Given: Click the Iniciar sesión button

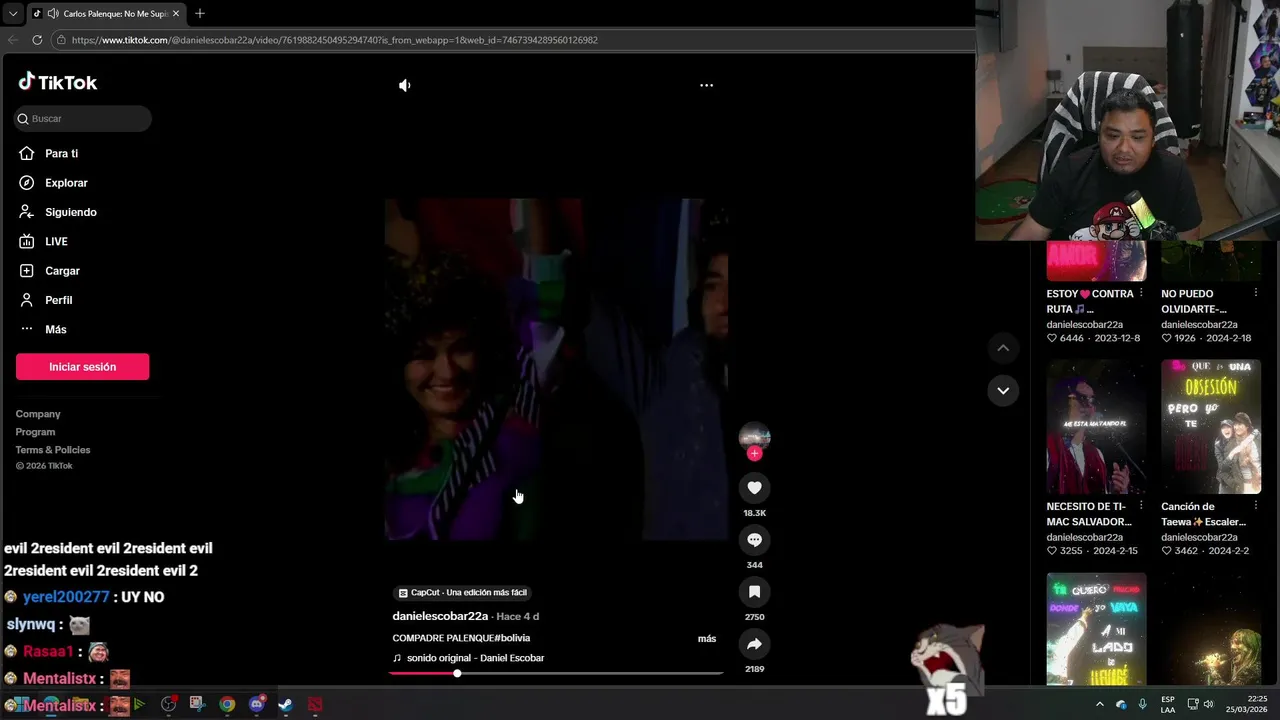Looking at the screenshot, I should [x=82, y=367].
